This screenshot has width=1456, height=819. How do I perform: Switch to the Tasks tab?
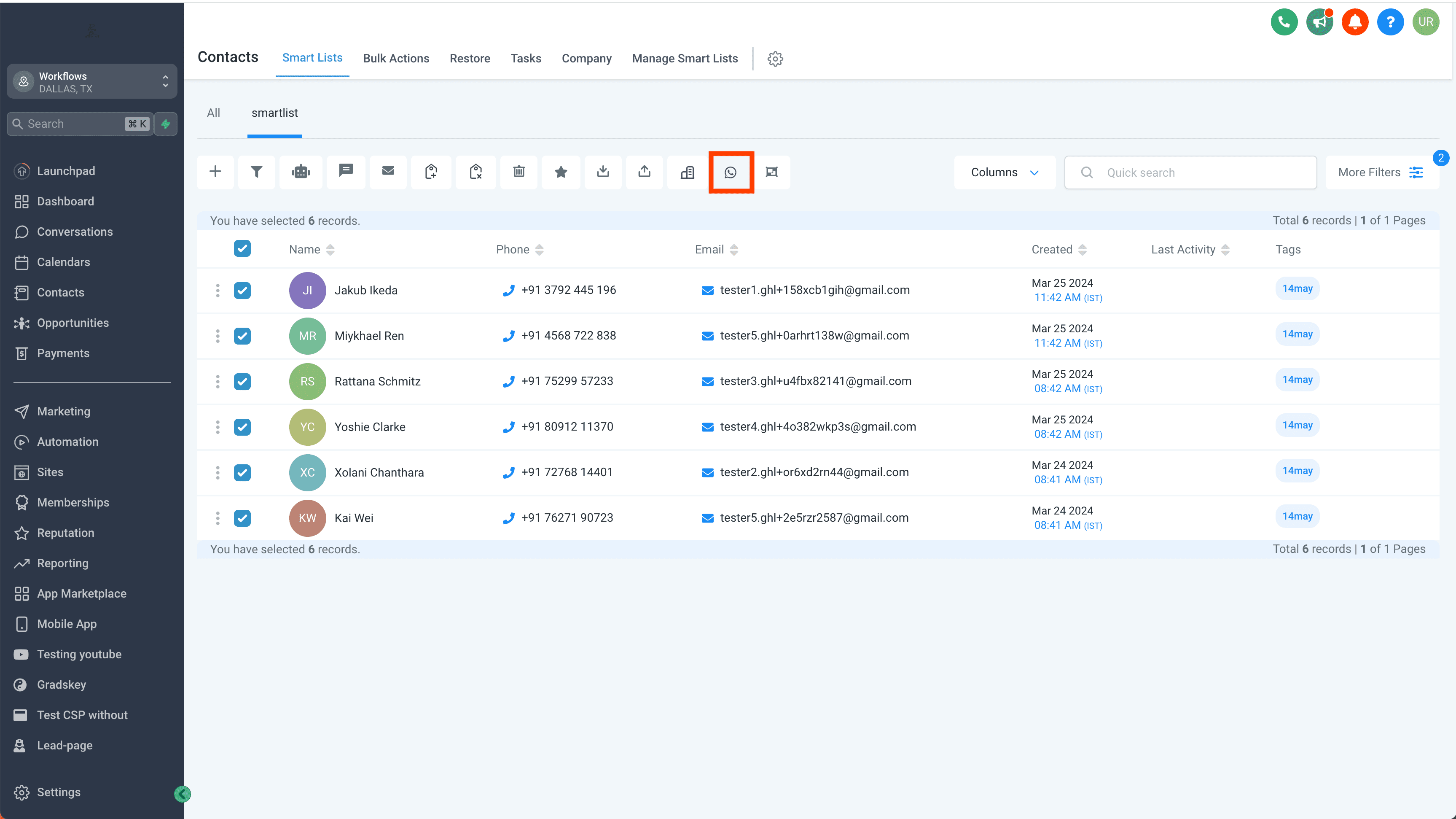point(526,58)
